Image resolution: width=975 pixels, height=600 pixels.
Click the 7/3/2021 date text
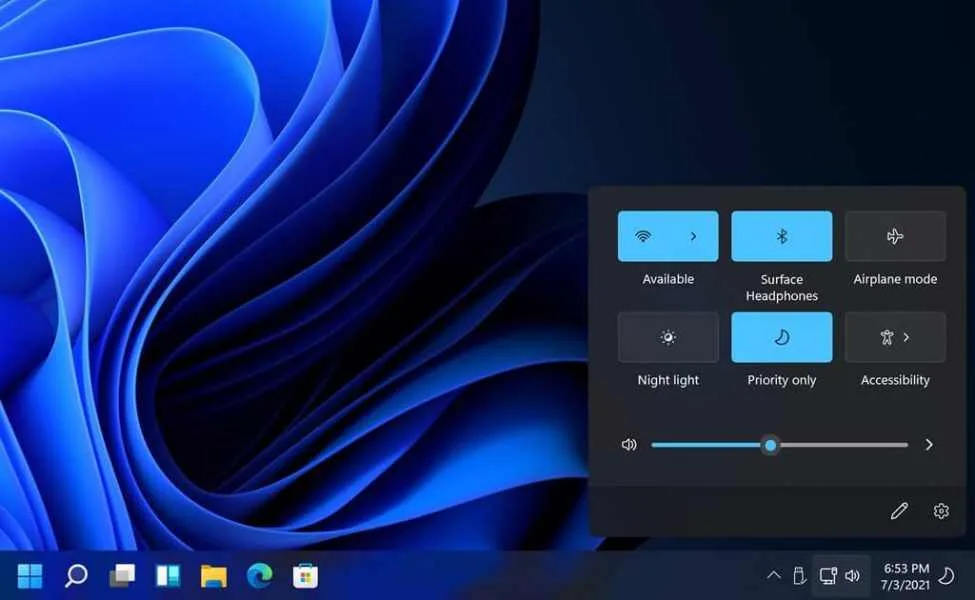(905, 585)
